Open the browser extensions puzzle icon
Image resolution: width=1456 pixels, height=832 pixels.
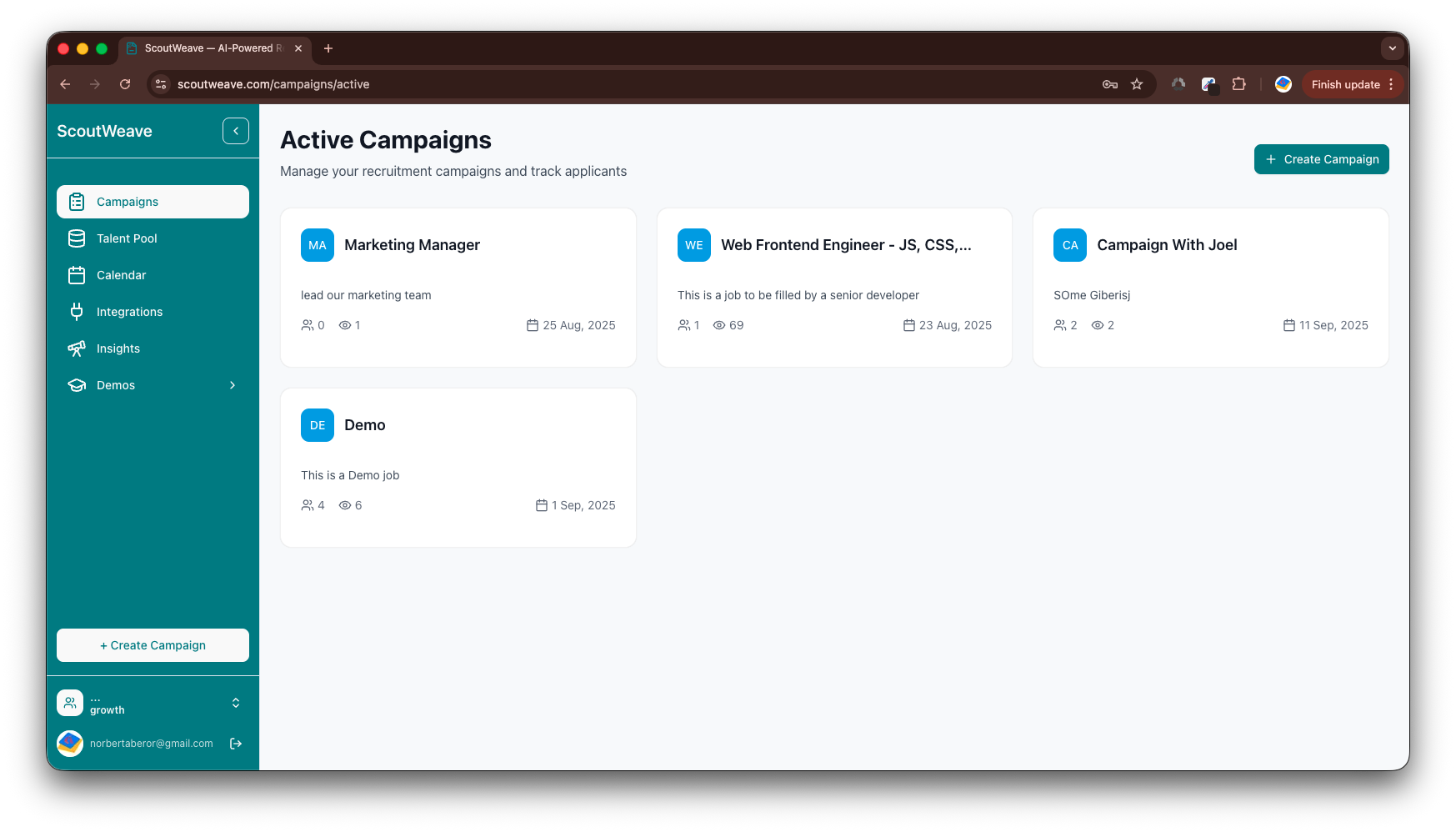pyautogui.click(x=1239, y=84)
